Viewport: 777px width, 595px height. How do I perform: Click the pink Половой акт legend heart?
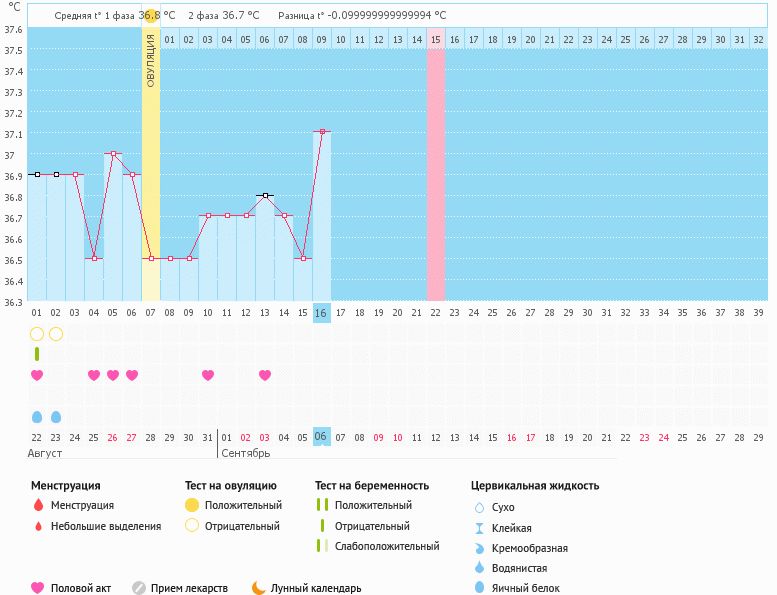38,588
